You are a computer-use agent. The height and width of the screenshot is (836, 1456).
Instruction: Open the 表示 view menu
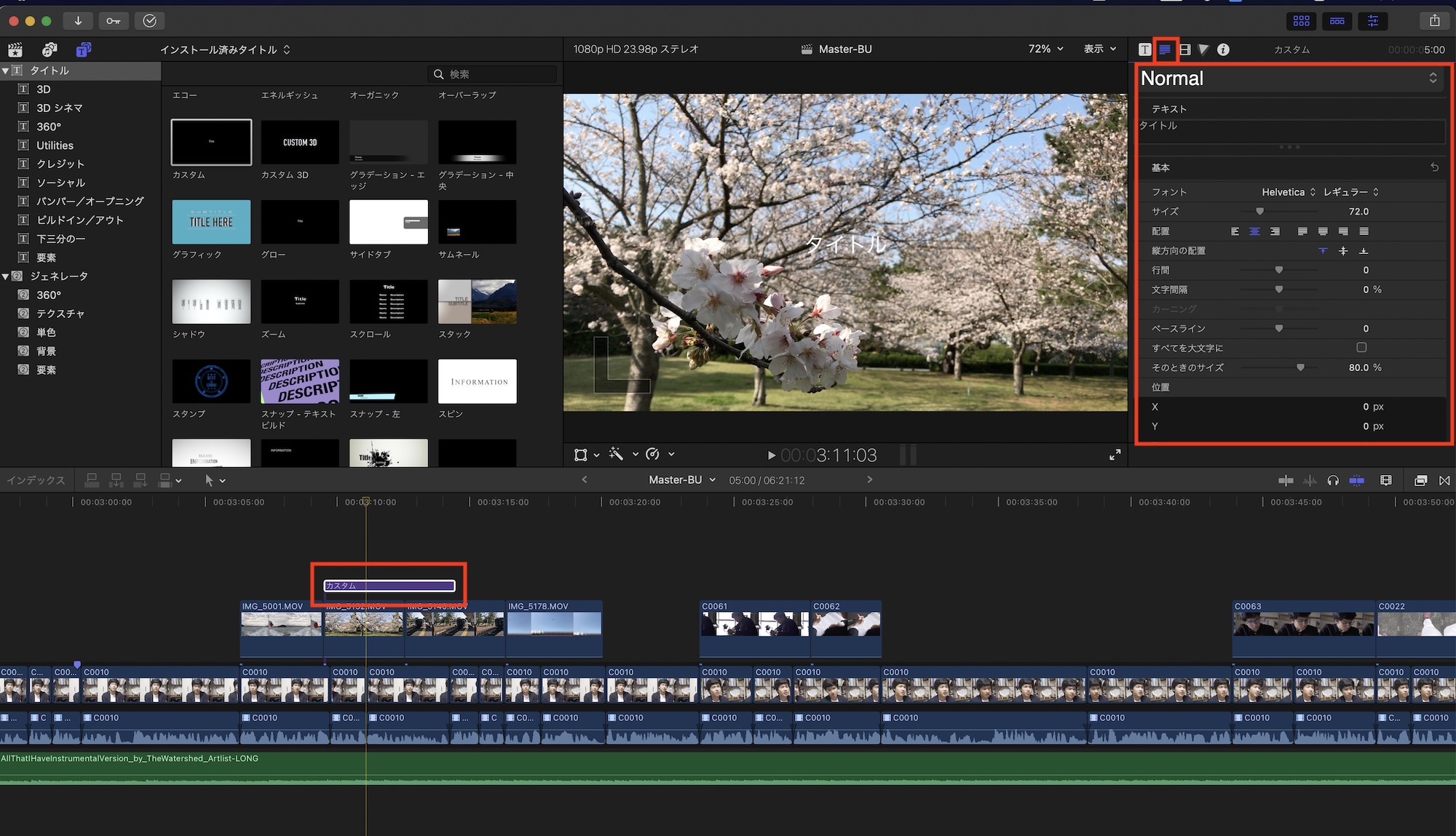pyautogui.click(x=1099, y=49)
